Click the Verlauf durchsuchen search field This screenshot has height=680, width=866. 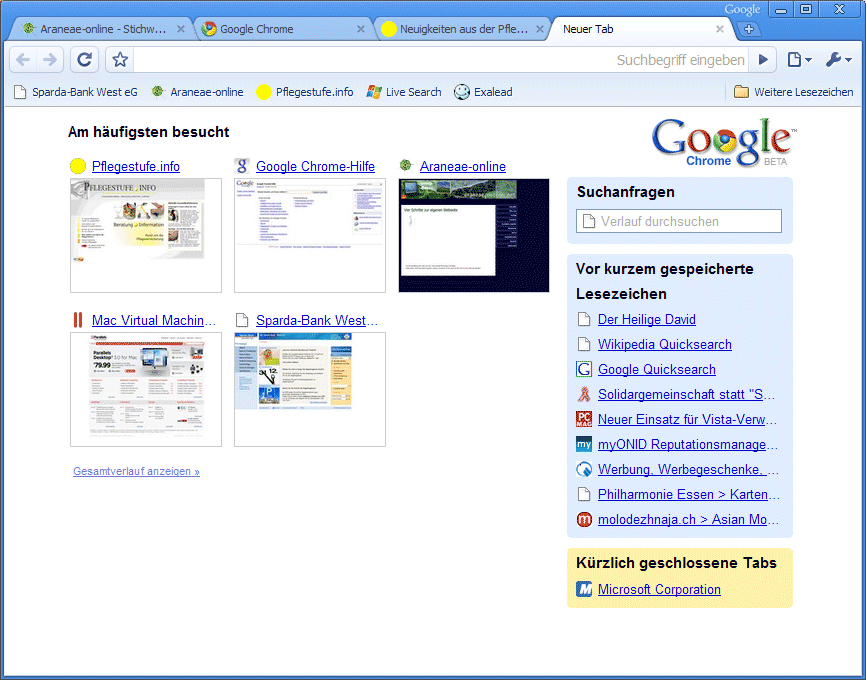679,221
